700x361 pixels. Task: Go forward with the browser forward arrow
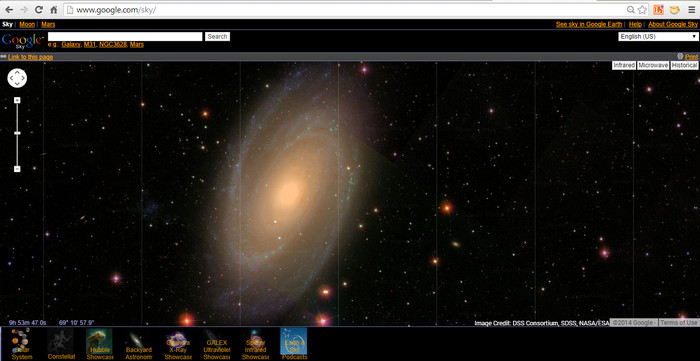tap(24, 10)
